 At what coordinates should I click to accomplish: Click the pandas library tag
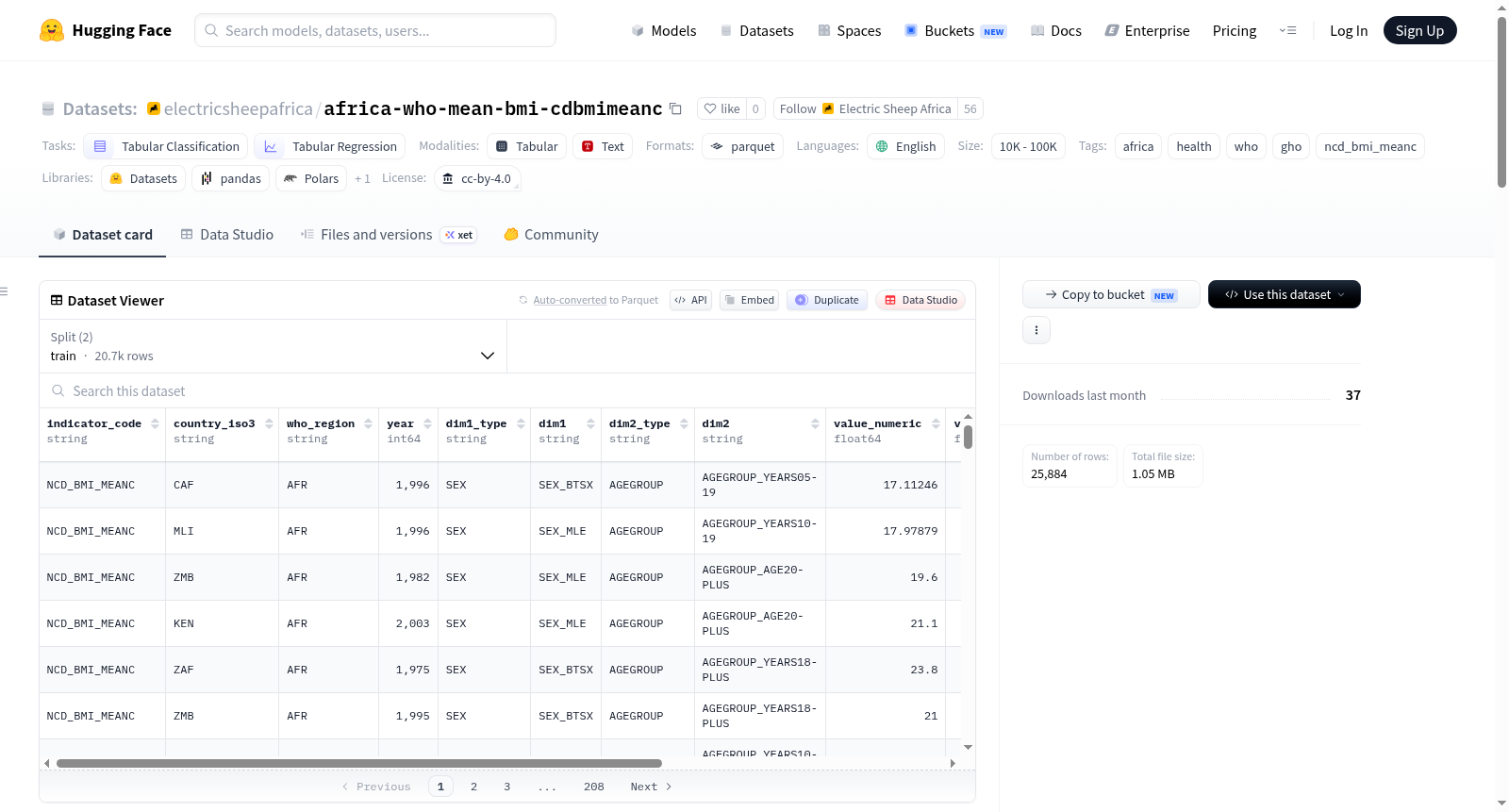[231, 178]
